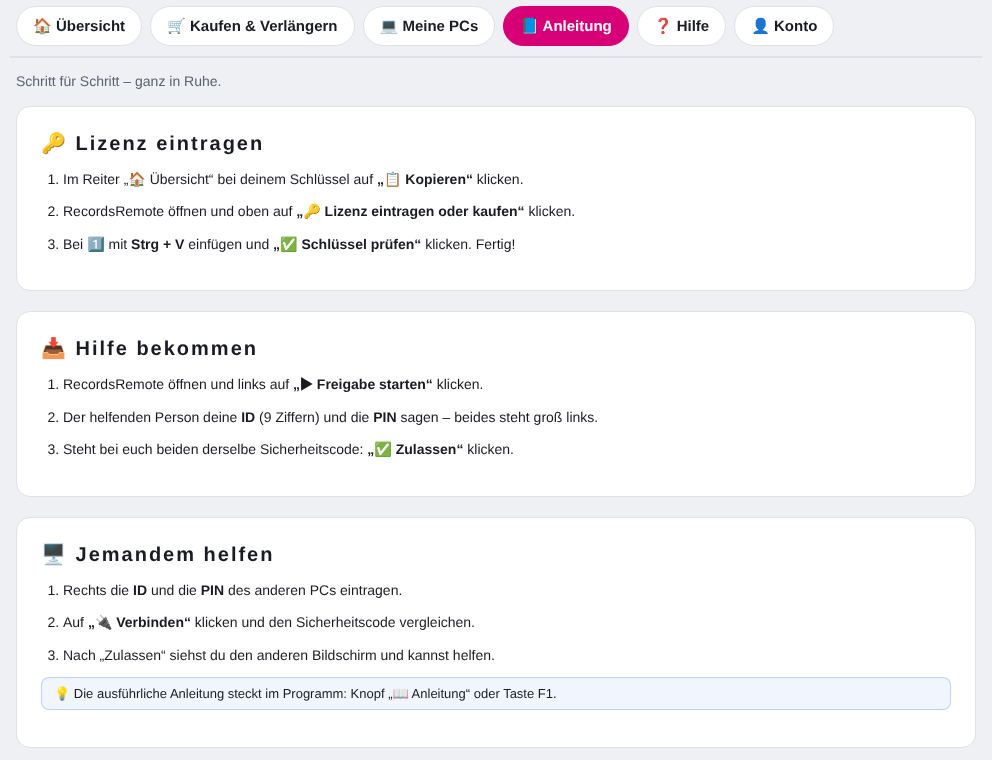Click the book icon before Anleitung in hint
Image resolution: width=992 pixels, height=760 pixels.
point(400,694)
